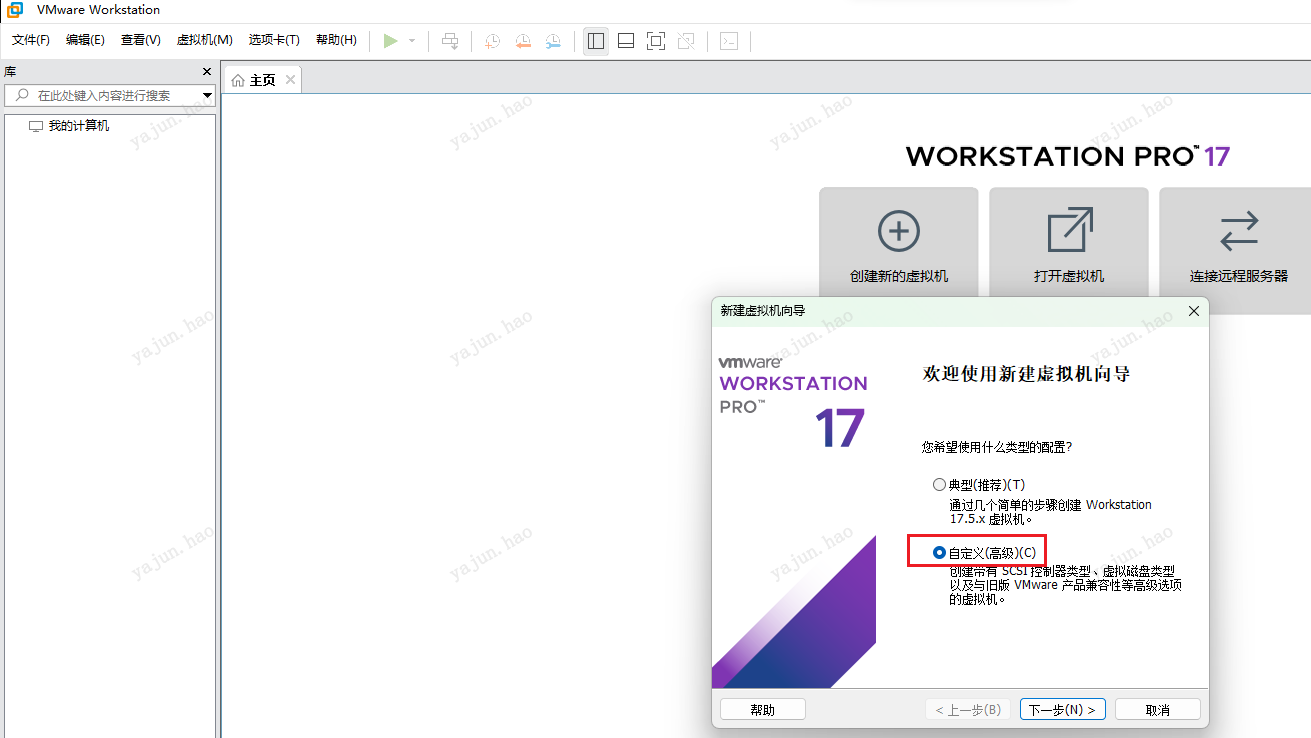Open the 帮助(H) menu

(336, 40)
